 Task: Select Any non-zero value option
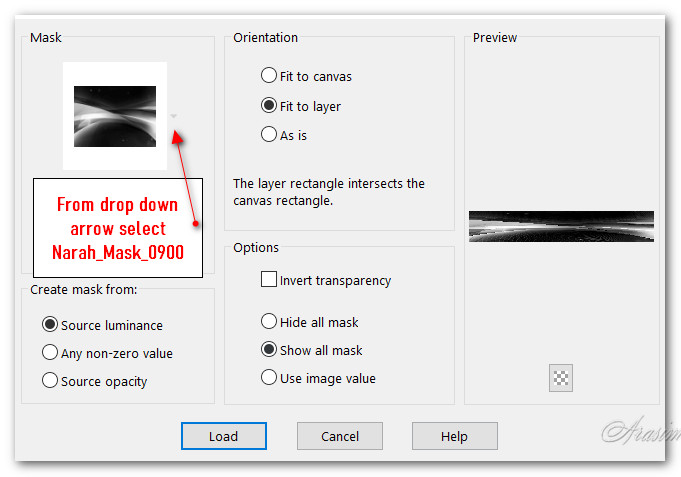click(50, 353)
